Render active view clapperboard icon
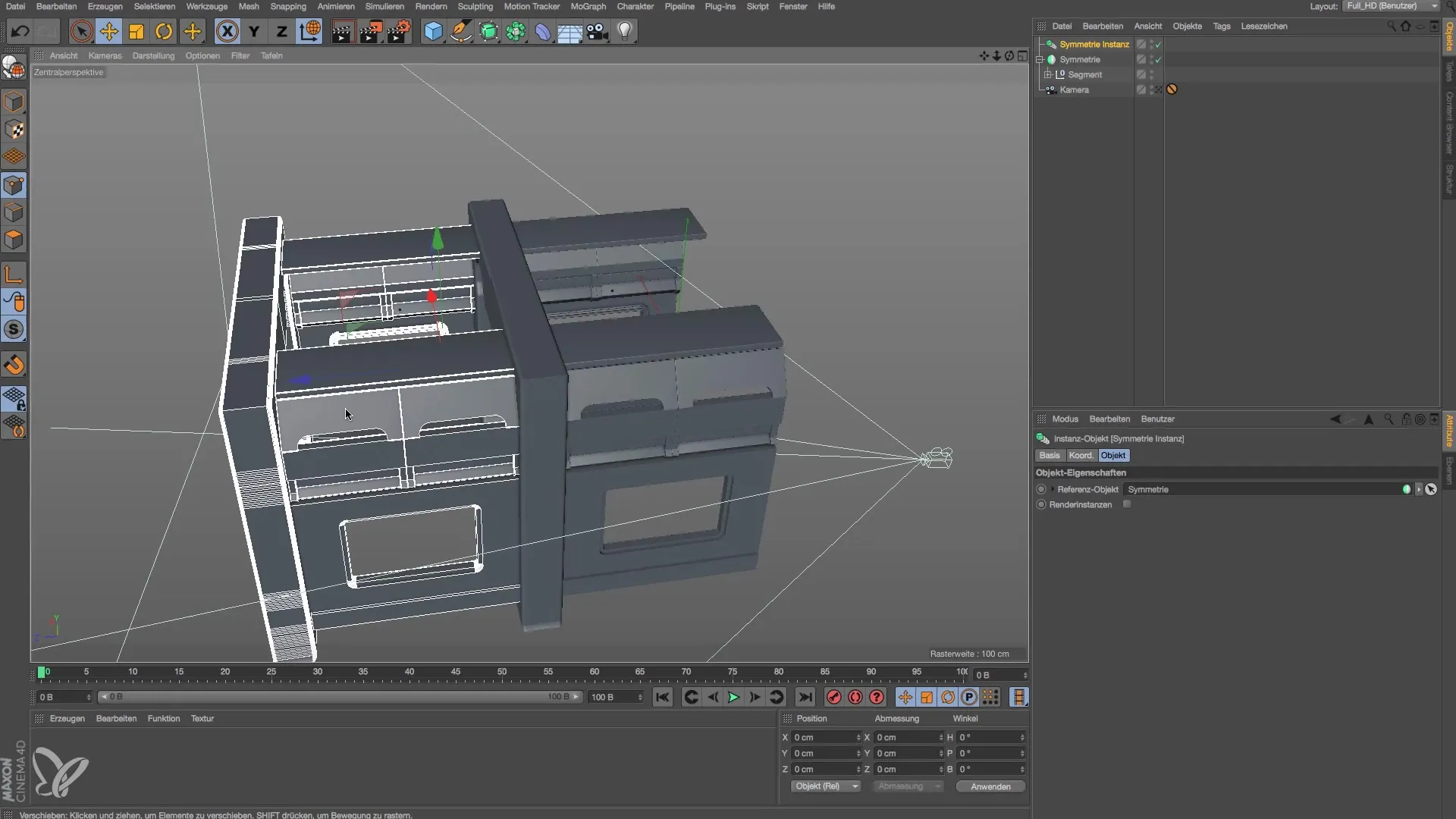The image size is (1456, 819). tap(342, 31)
